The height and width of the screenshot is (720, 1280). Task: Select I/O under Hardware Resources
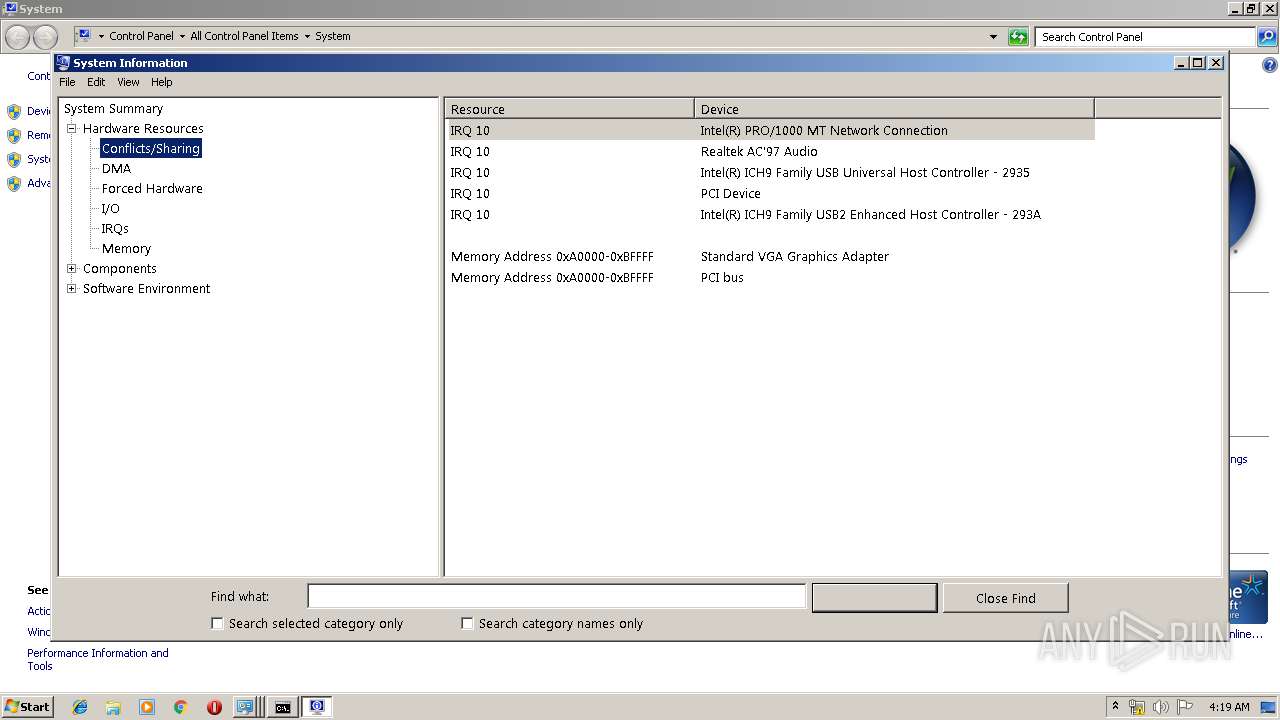coord(110,208)
